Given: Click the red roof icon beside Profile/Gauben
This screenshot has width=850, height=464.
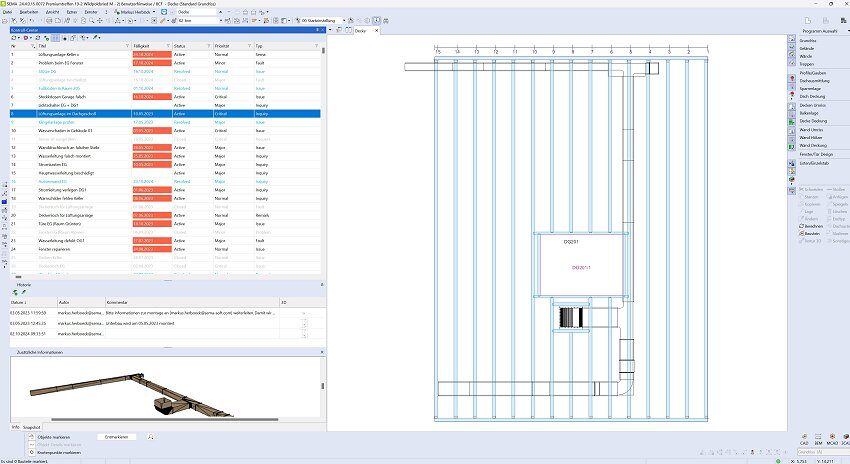Looking at the screenshot, I should (x=791, y=79).
